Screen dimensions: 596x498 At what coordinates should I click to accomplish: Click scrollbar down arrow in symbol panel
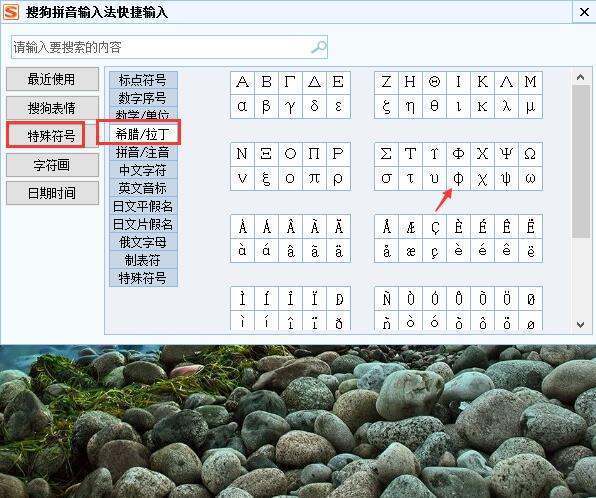580,324
